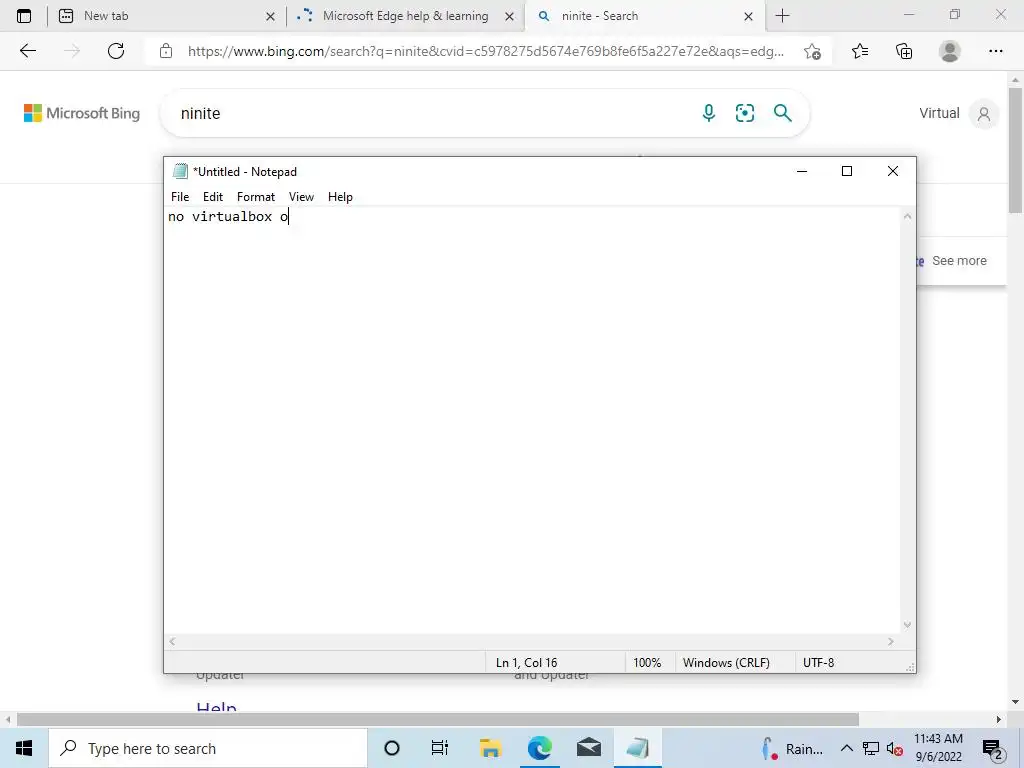
Task: Go to Microsoft Bing home logo
Action: 82,113
